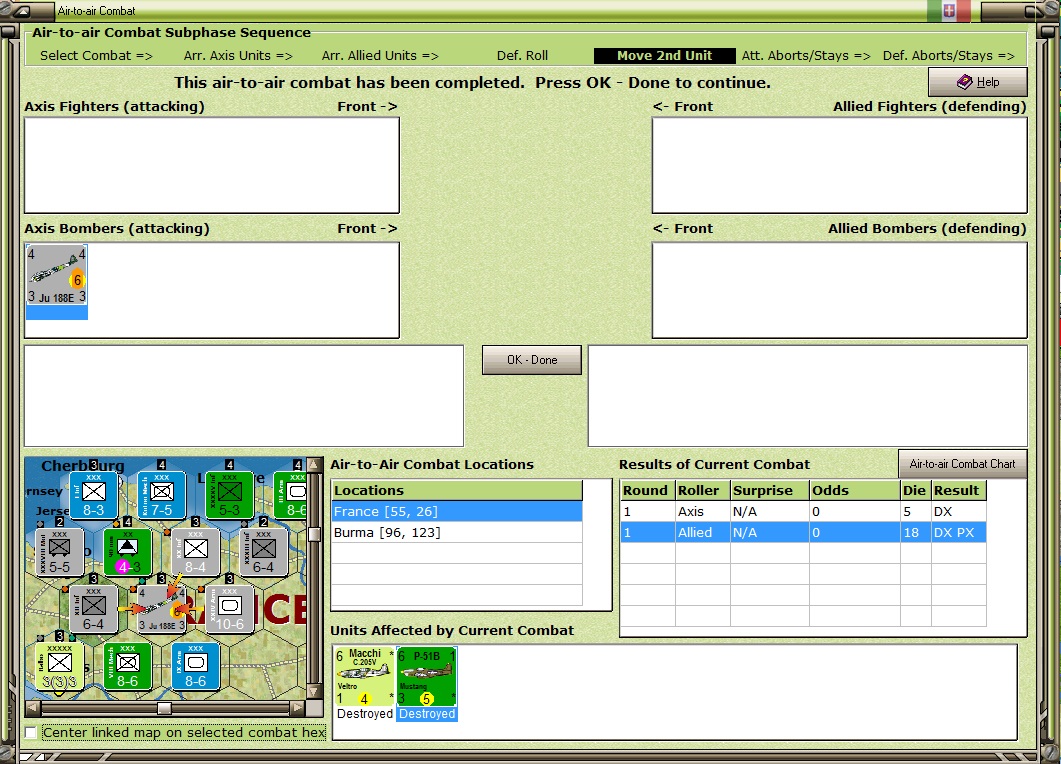Click the map vertical scrollbar thumb
Screen dimensions: 1061x764
tap(314, 534)
